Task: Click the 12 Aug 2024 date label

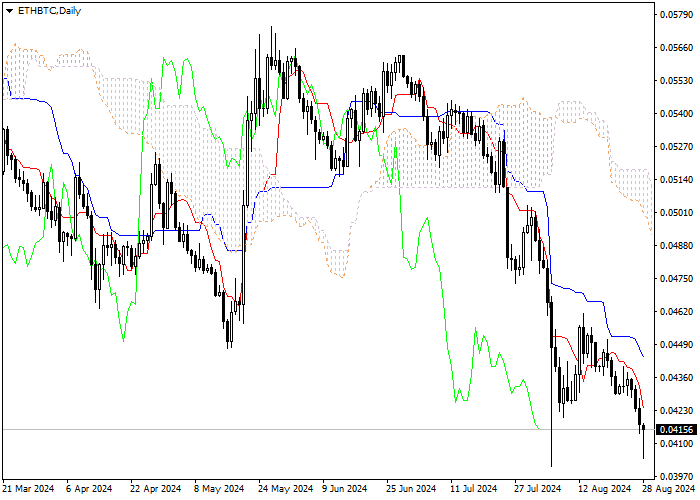Action: tap(604, 489)
